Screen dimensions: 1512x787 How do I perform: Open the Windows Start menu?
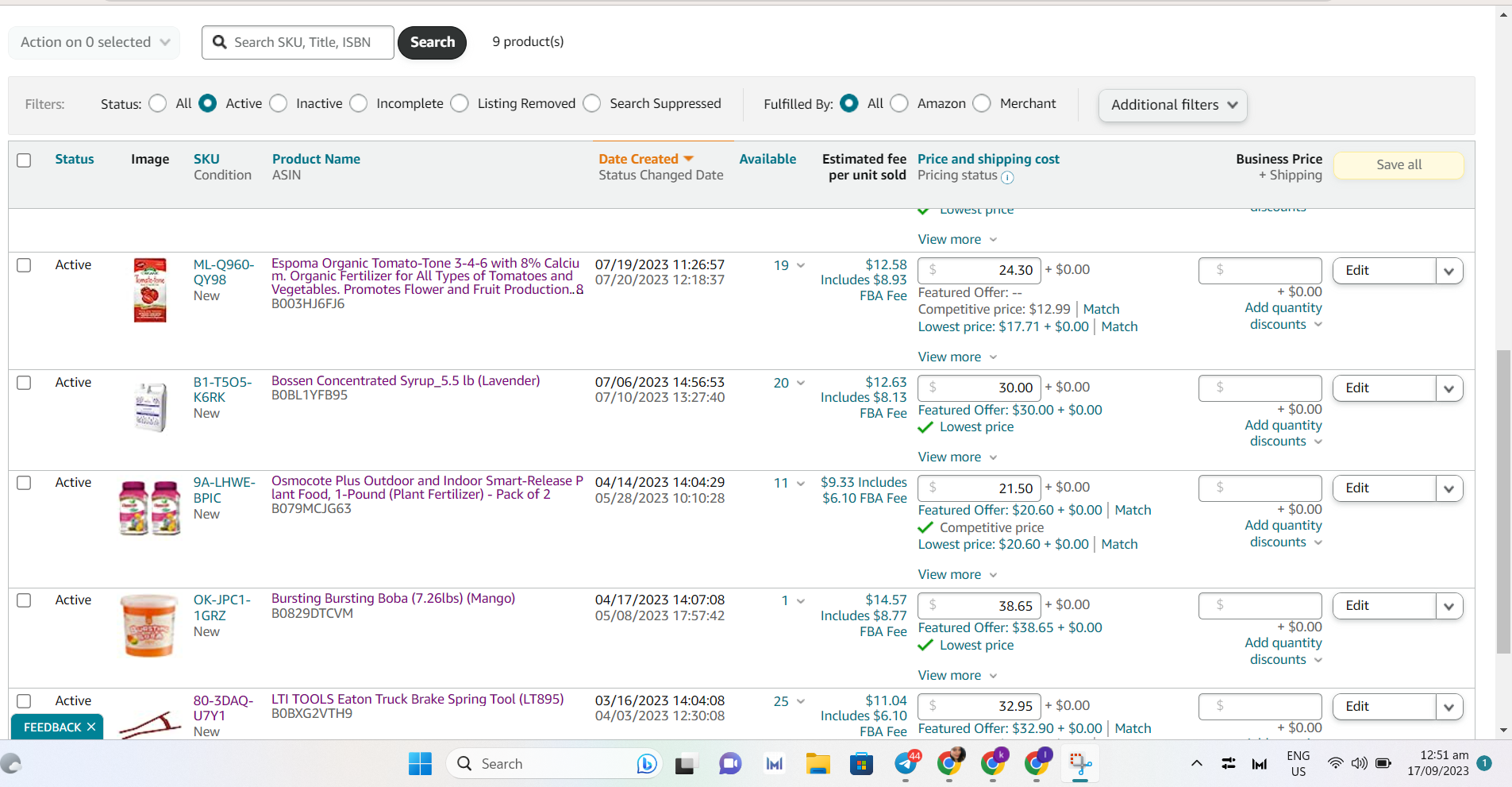tap(420, 764)
